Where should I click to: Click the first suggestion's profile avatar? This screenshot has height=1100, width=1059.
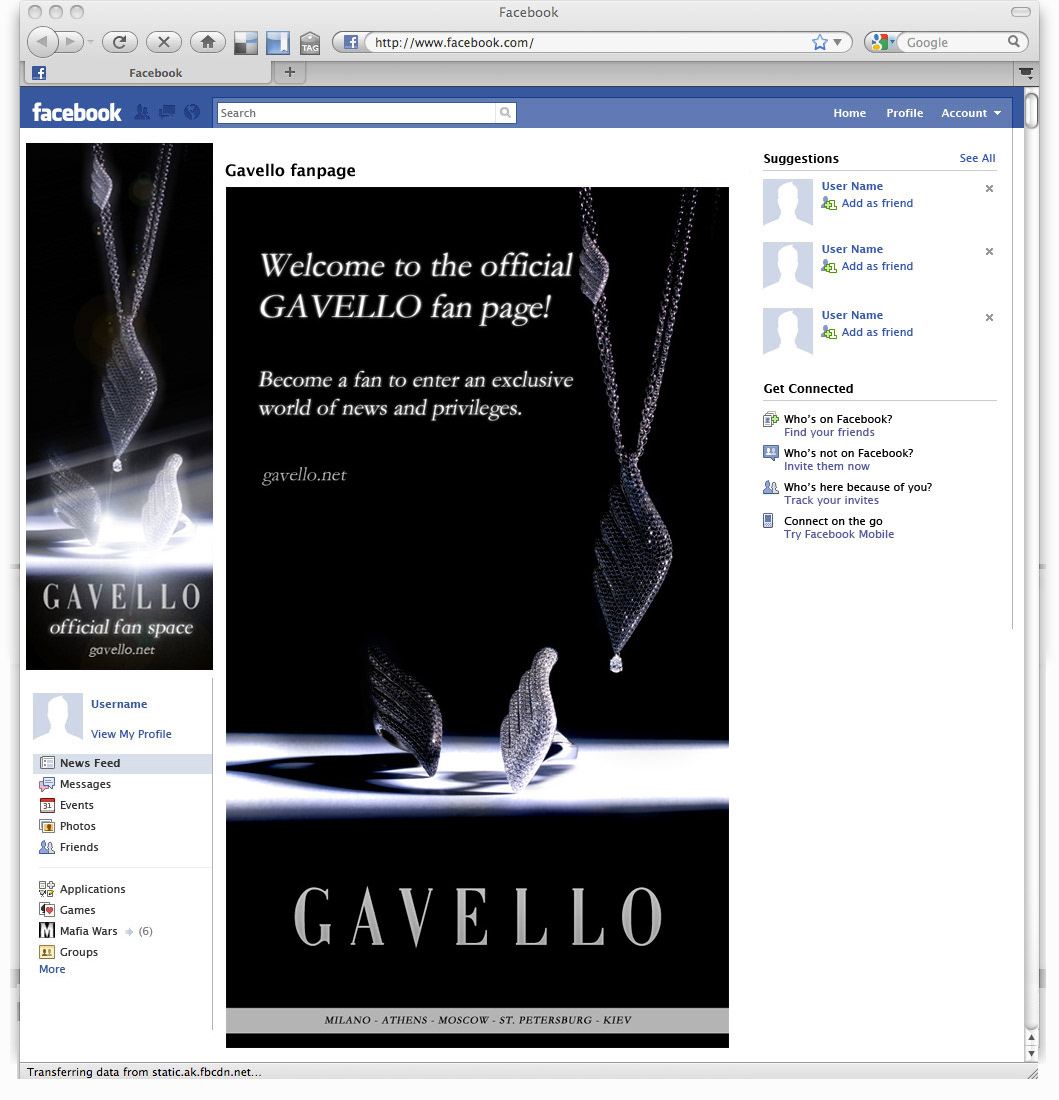point(788,203)
